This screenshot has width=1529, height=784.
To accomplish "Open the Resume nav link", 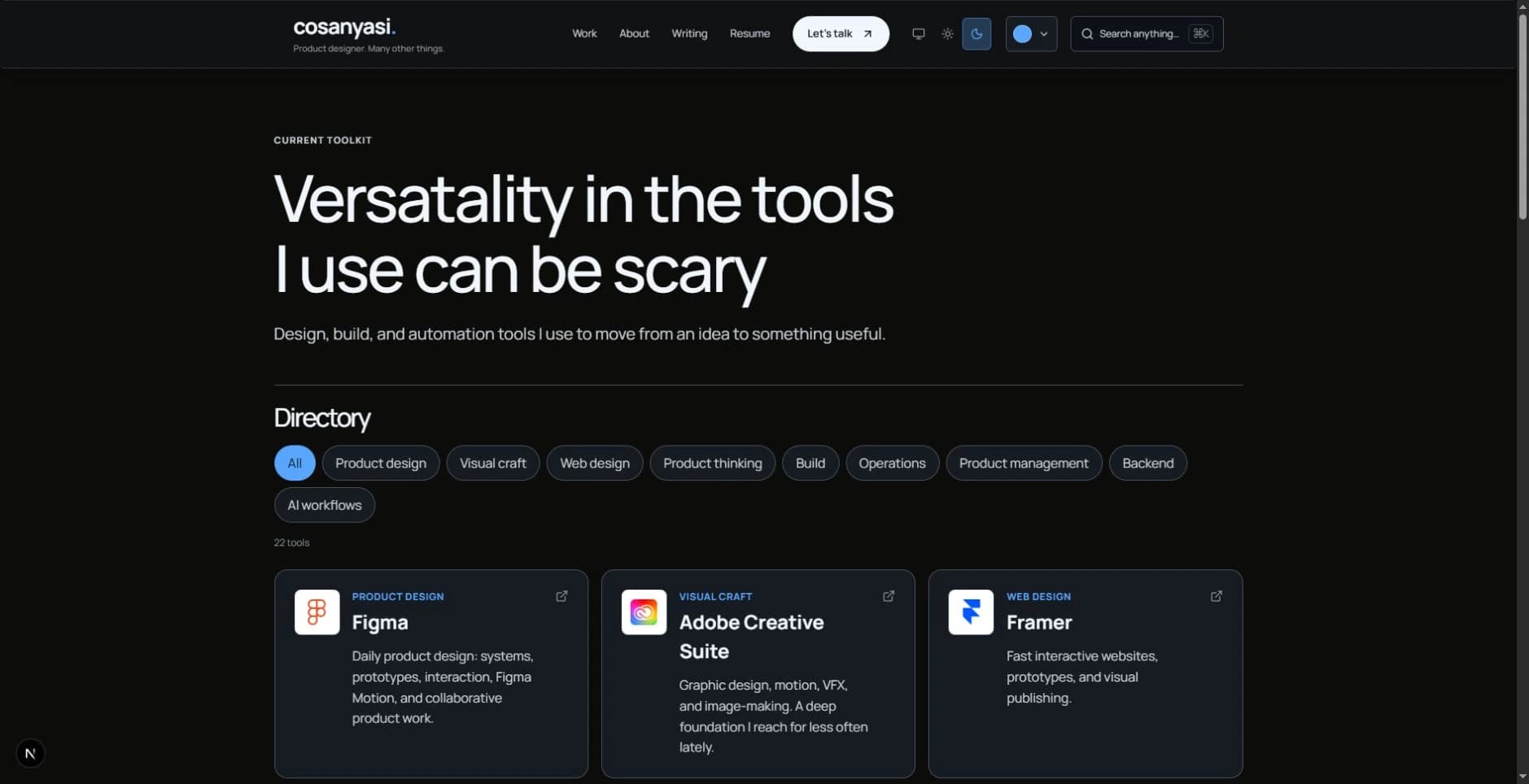I will click(749, 33).
